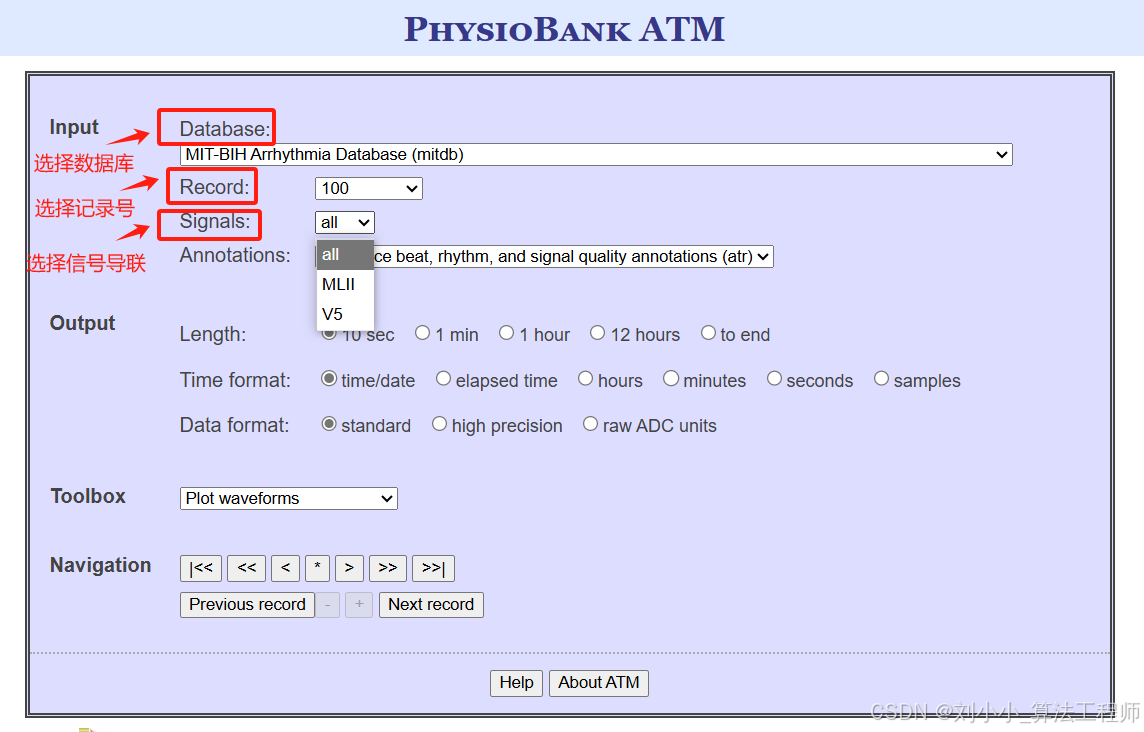Select 'to end' length option
Viewport: 1144px width, 732px height.
[708, 333]
